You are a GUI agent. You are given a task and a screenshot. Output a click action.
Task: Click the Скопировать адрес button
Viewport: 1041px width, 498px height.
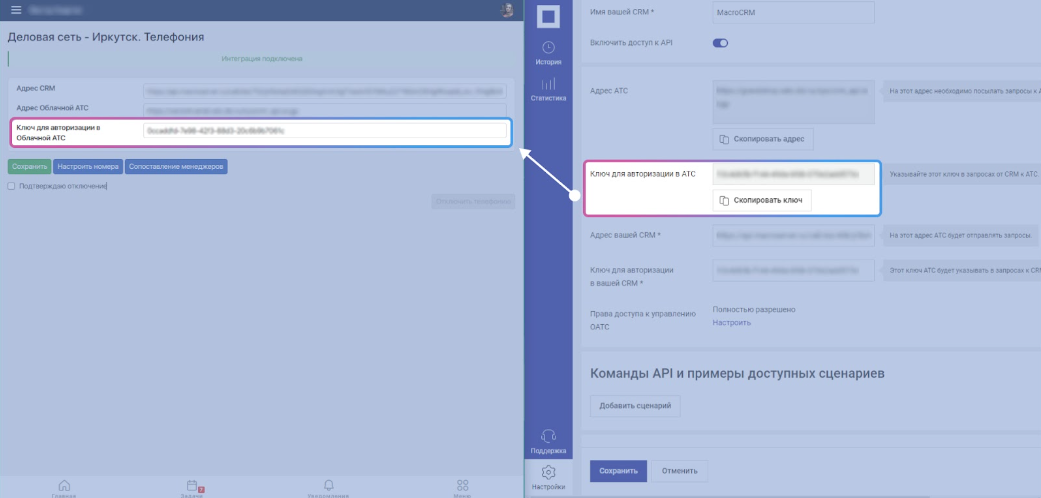pyautogui.click(x=762, y=139)
